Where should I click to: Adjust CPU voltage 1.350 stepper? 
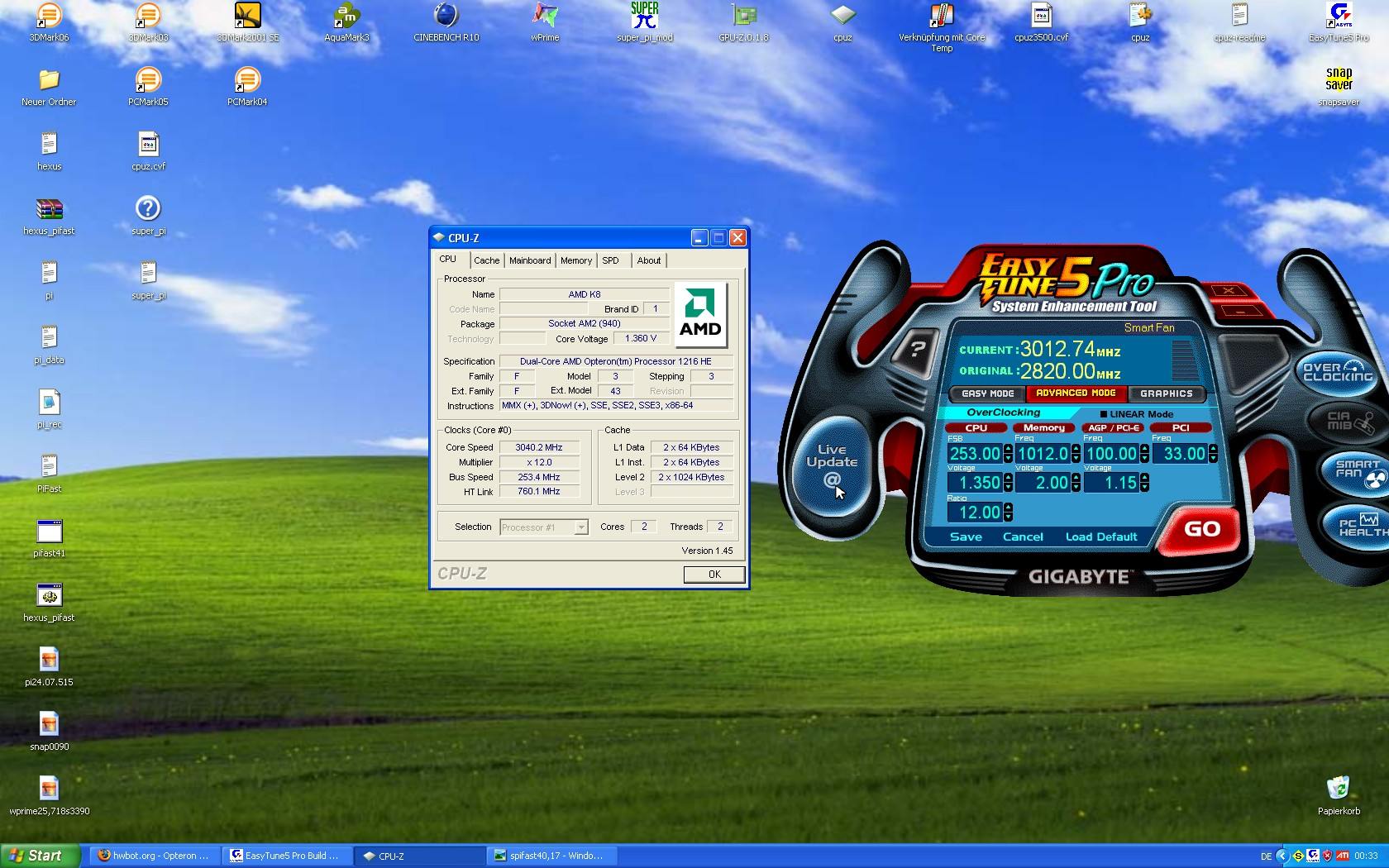pos(1008,483)
